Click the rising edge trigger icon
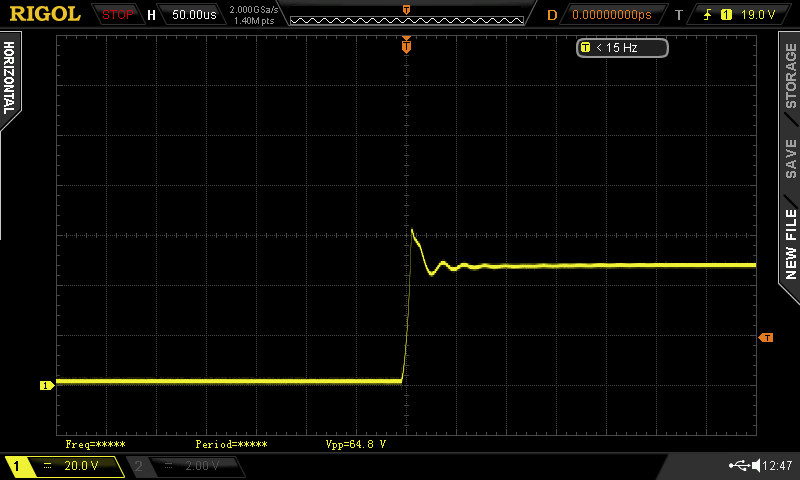 point(708,15)
